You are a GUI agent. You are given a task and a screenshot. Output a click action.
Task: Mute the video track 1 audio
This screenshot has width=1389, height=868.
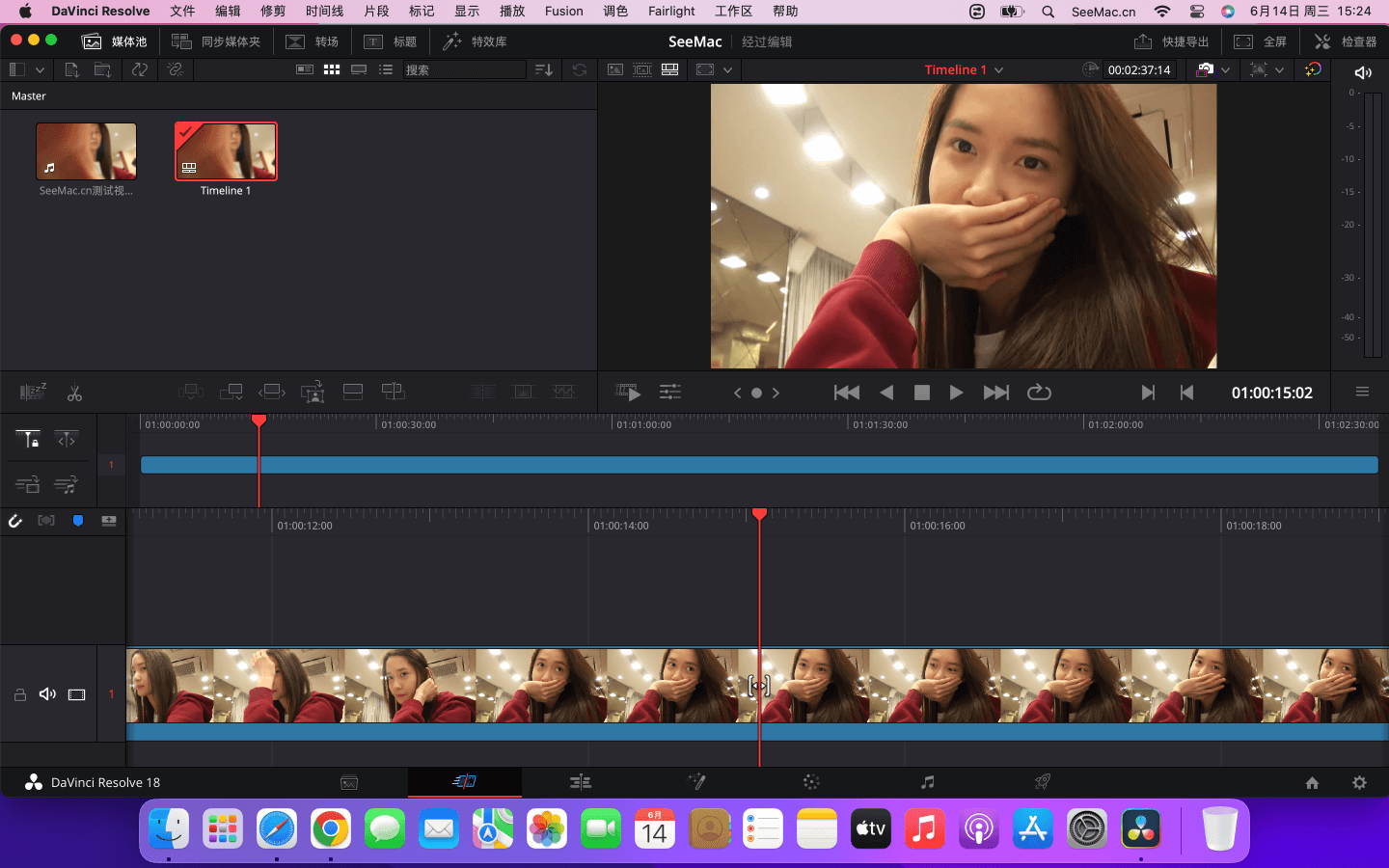tap(47, 694)
